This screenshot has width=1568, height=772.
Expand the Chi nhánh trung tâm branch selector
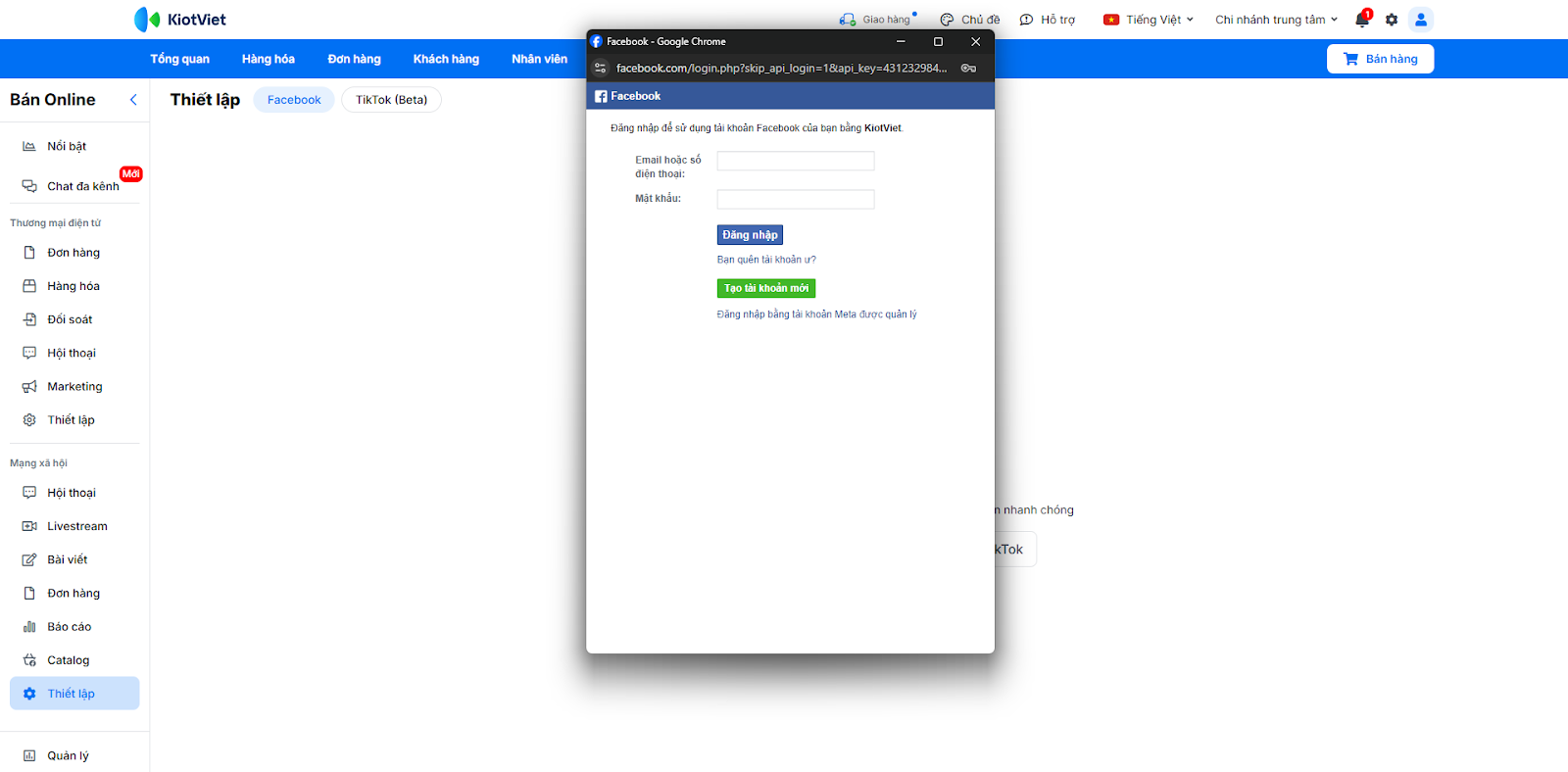[1276, 20]
